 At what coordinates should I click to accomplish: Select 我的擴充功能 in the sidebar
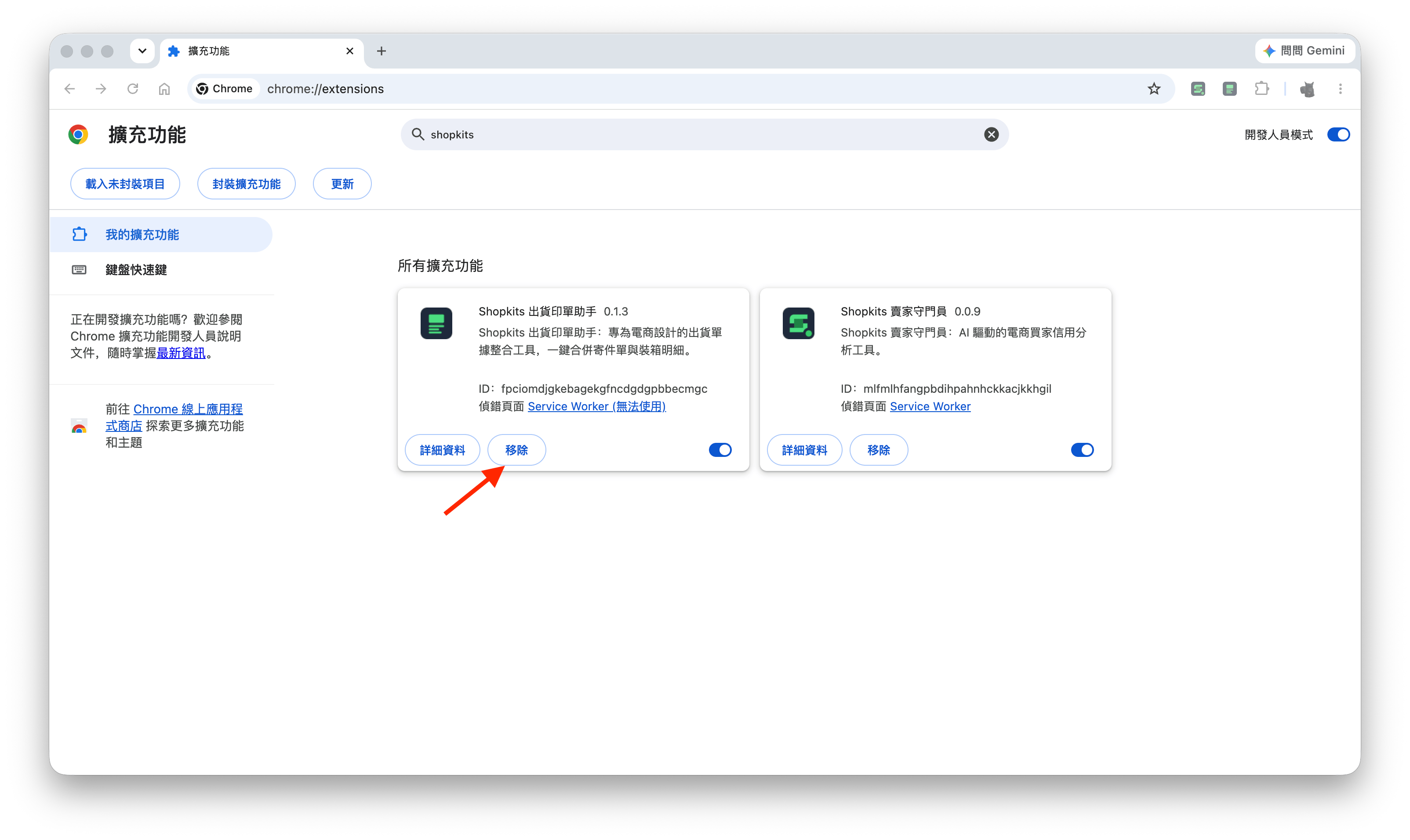coord(161,234)
